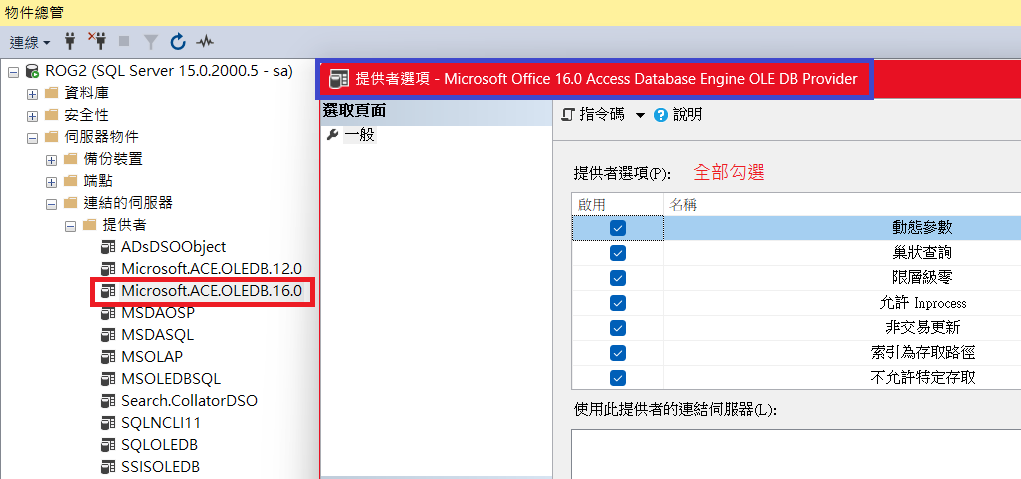
Task: Click the 伺服器物件 folder icon
Action: pyautogui.click(x=52, y=137)
